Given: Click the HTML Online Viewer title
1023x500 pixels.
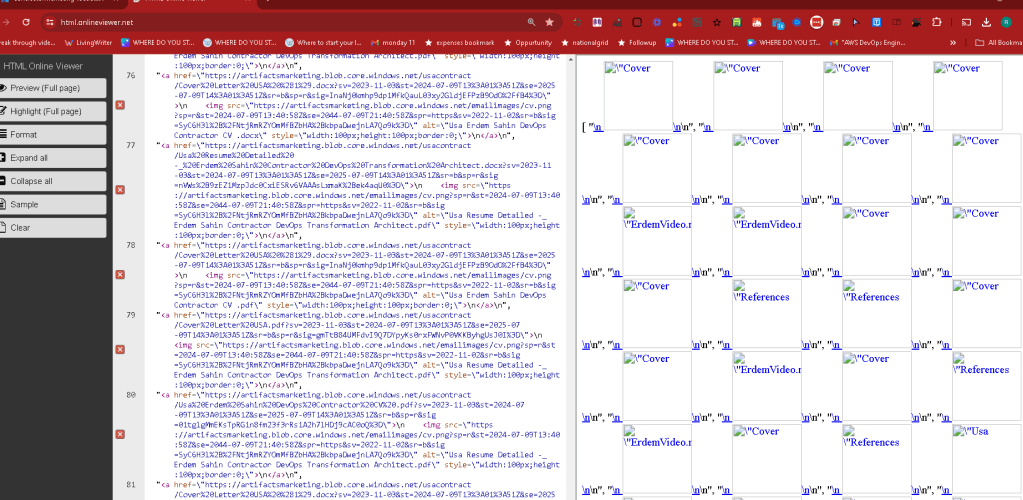Looking at the screenshot, I should (42, 66).
